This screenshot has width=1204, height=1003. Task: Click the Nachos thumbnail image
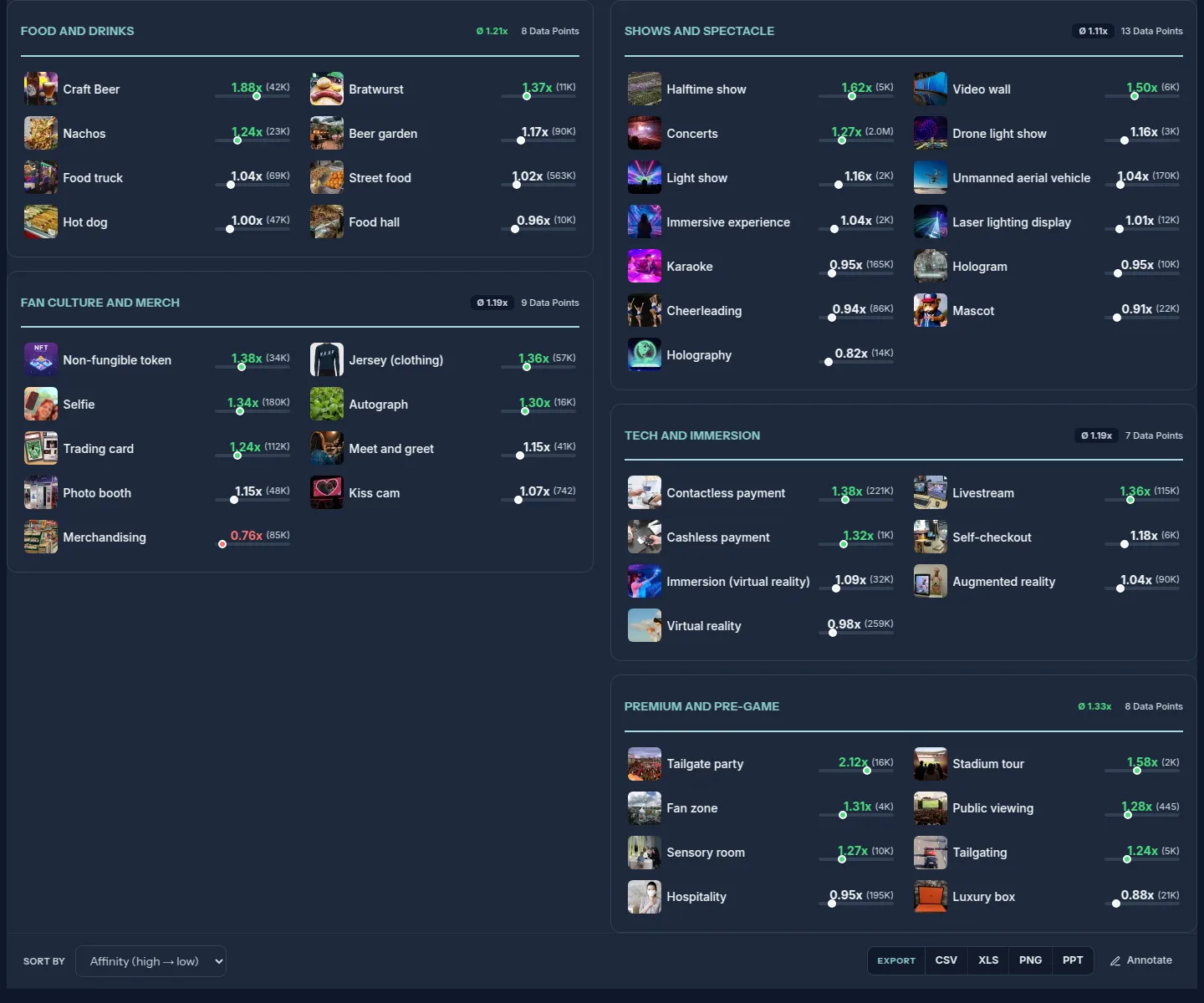[41, 133]
